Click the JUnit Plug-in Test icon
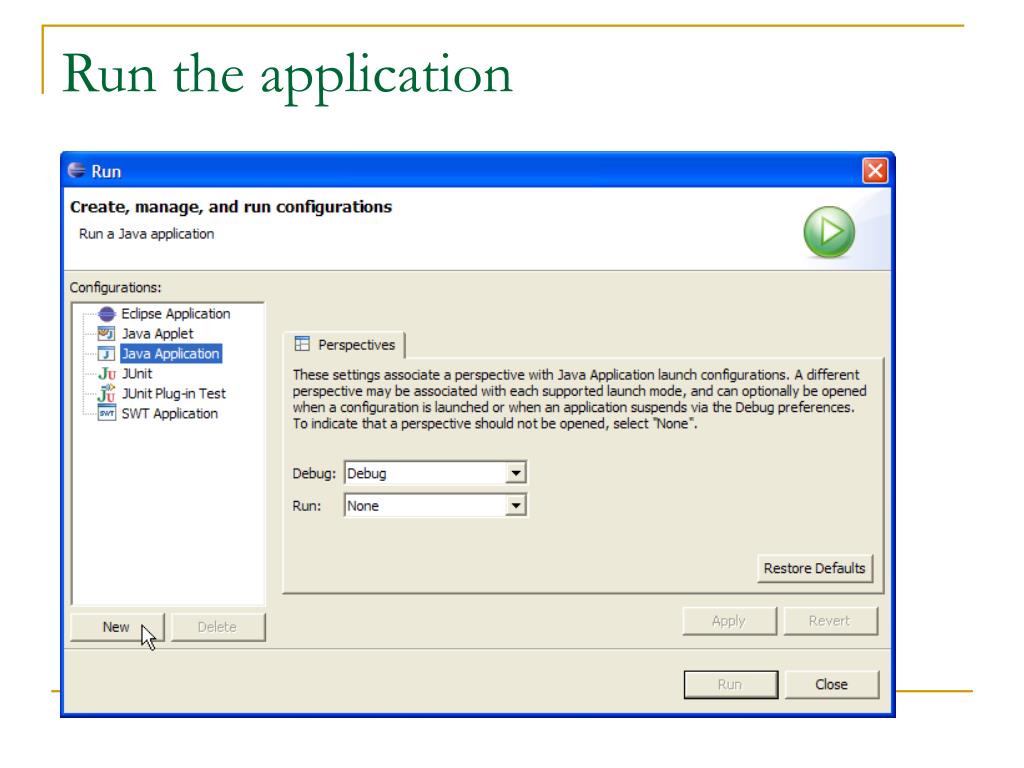Image resolution: width=1024 pixels, height=768 pixels. coord(106,393)
